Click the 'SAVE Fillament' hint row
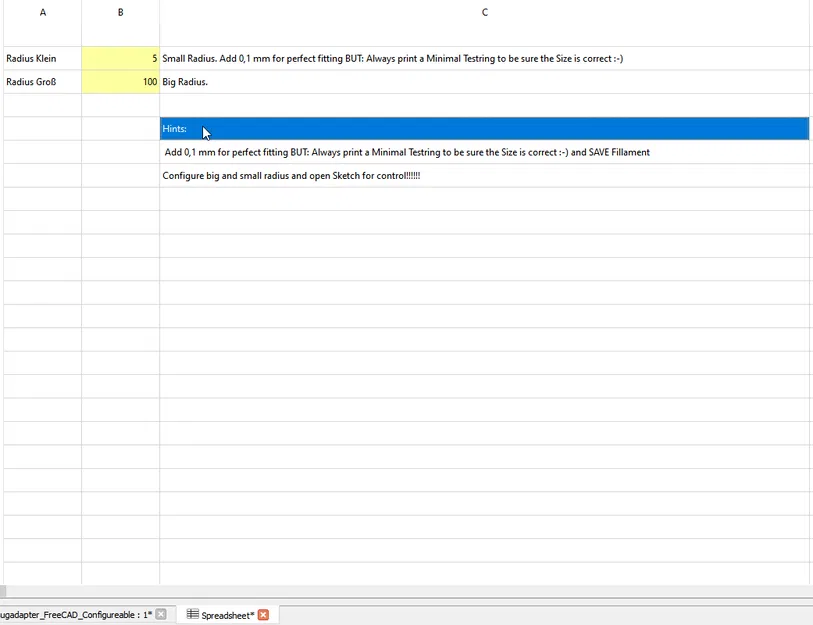Image resolution: width=813 pixels, height=625 pixels. tap(484, 152)
